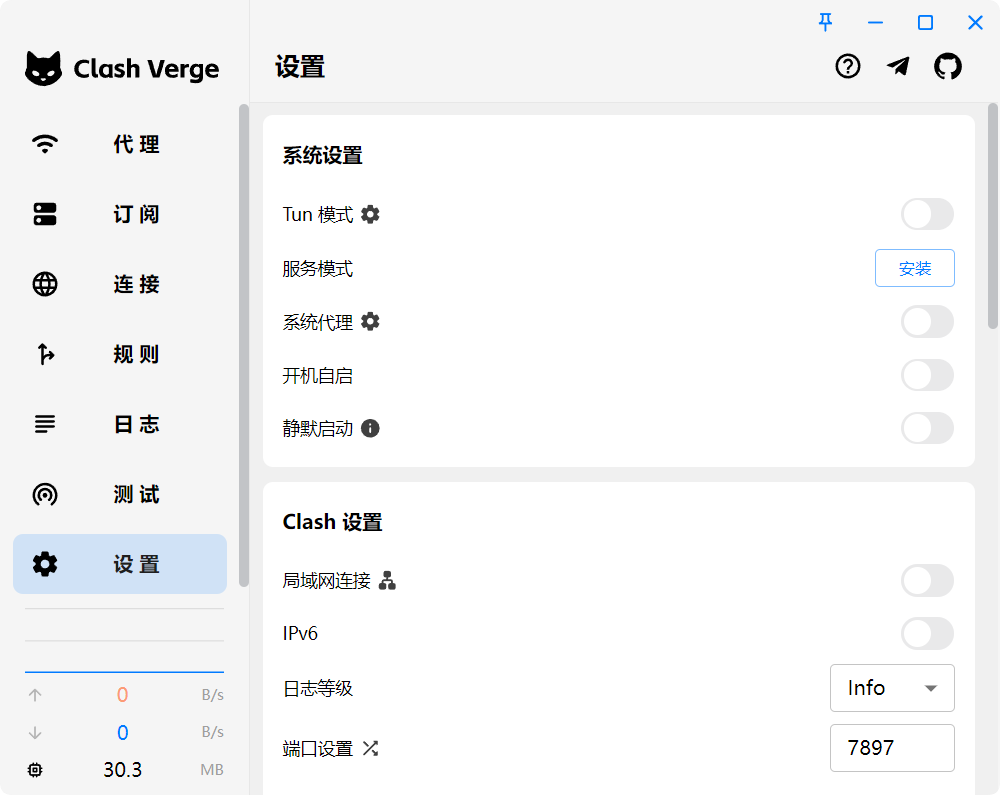Enable the IPv6 toggle
The image size is (1000, 795).
(x=927, y=633)
